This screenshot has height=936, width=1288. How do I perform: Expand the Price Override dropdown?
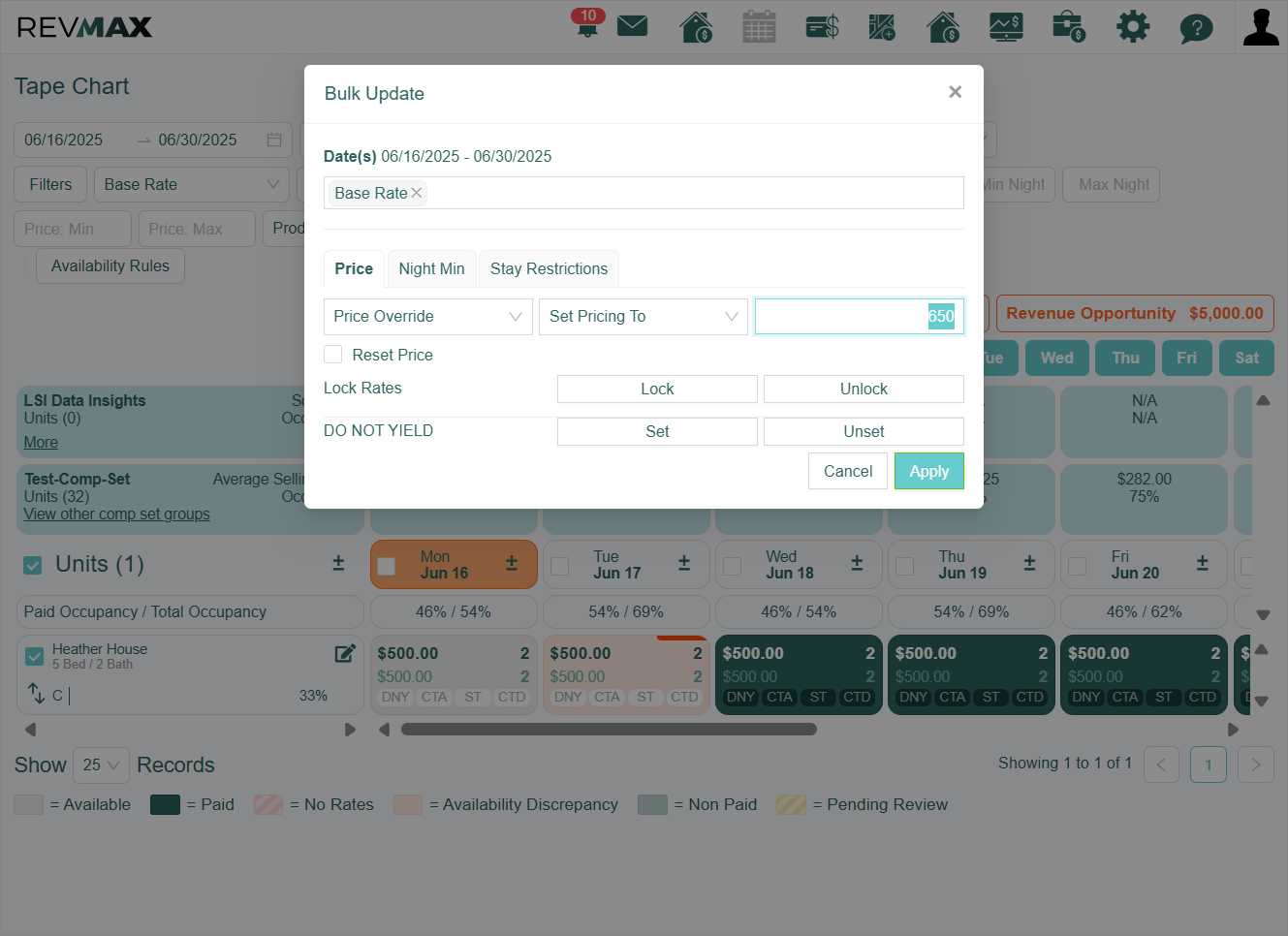click(x=427, y=317)
